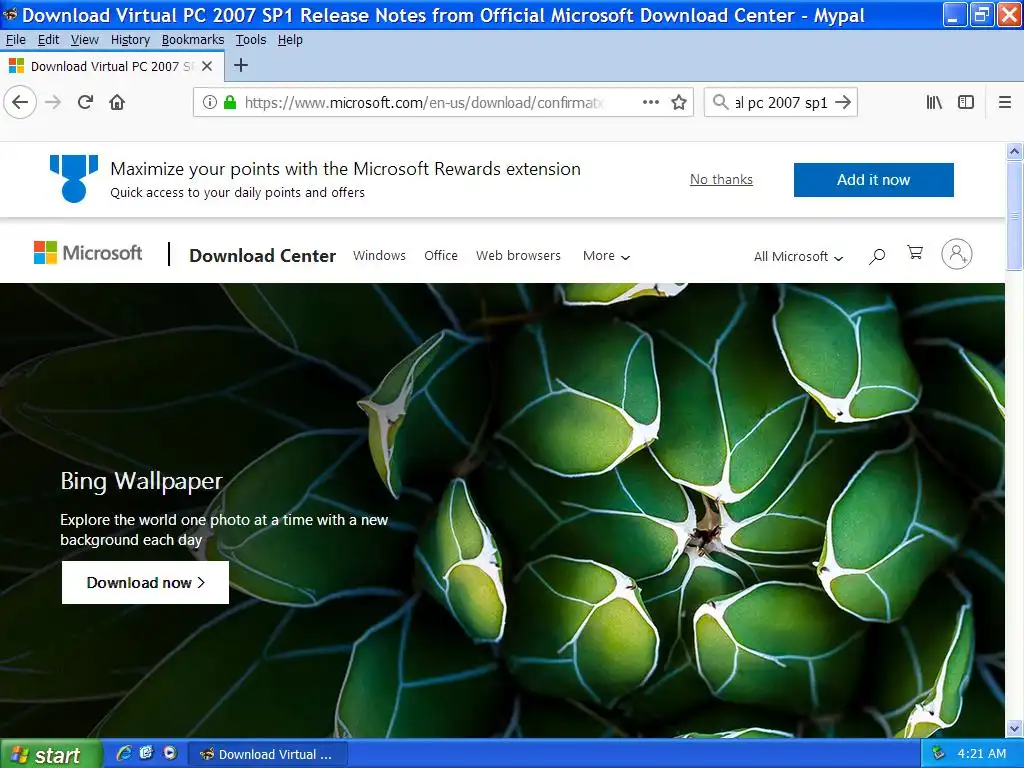Open the Tools menu

pyautogui.click(x=251, y=40)
